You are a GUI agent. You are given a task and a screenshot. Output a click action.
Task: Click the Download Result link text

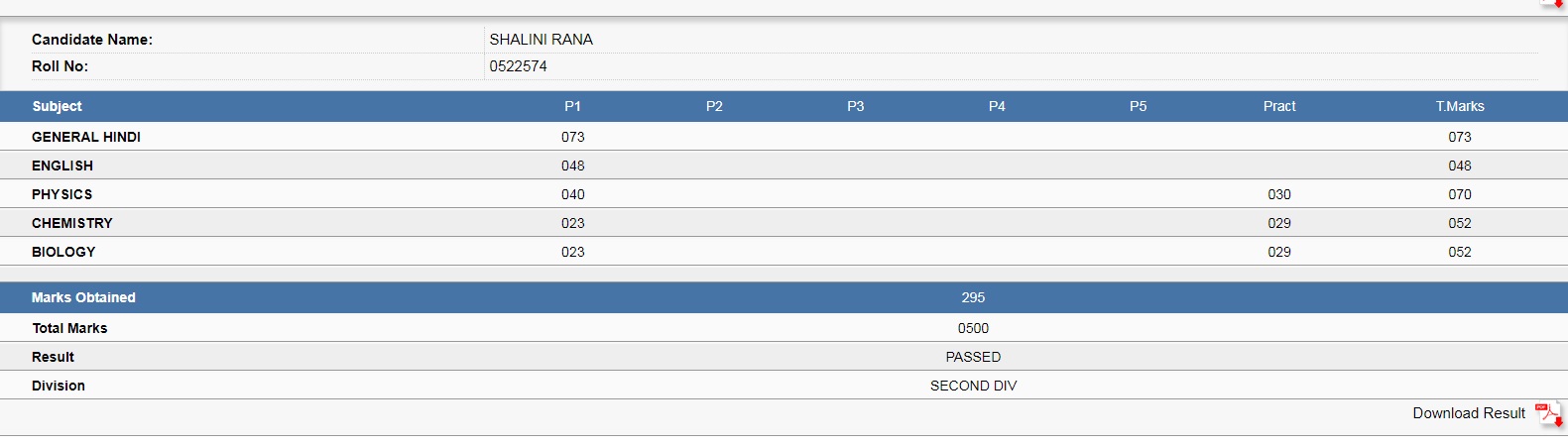pos(1469,413)
